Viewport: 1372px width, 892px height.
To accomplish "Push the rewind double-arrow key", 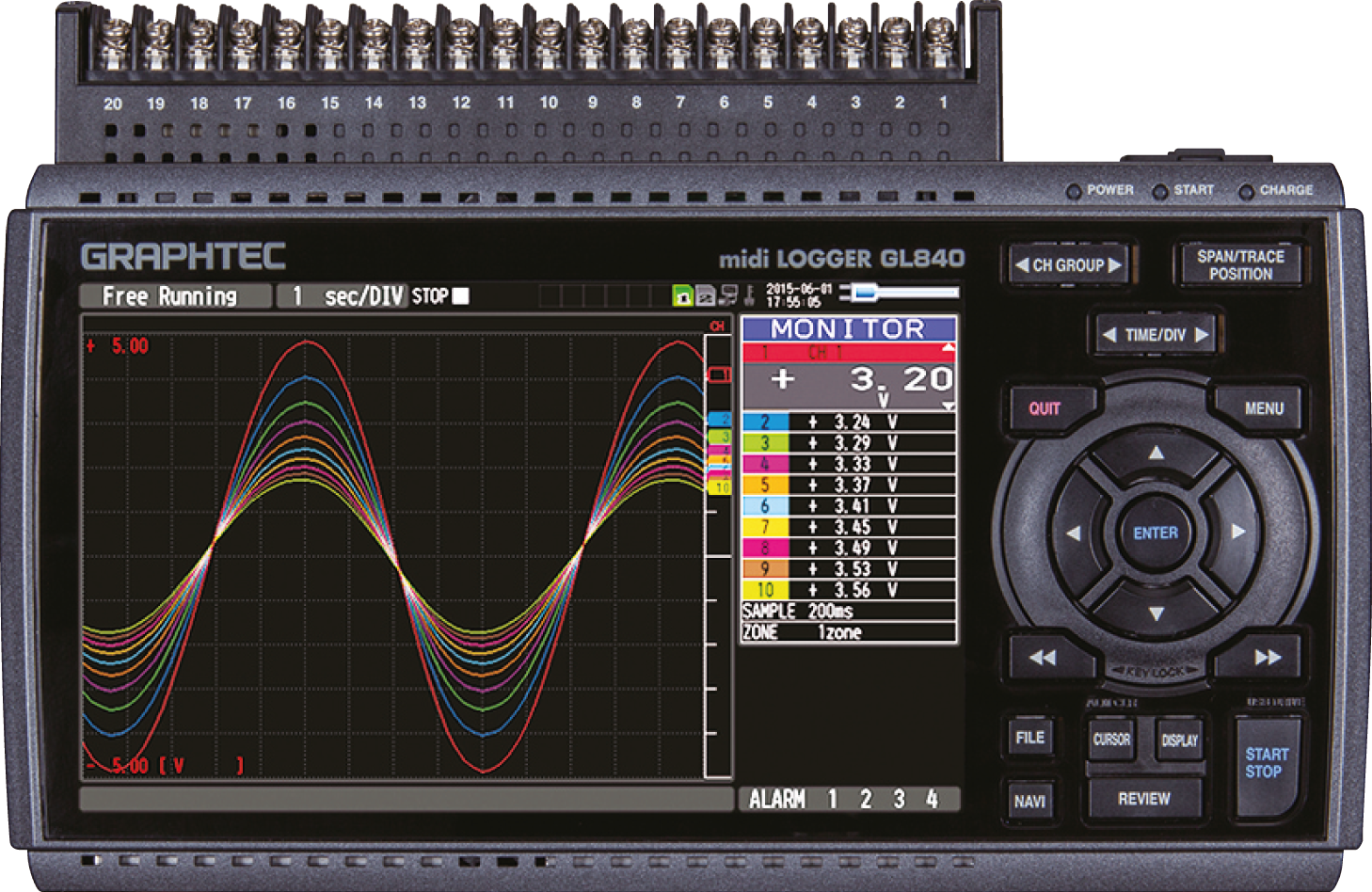I will (1043, 658).
